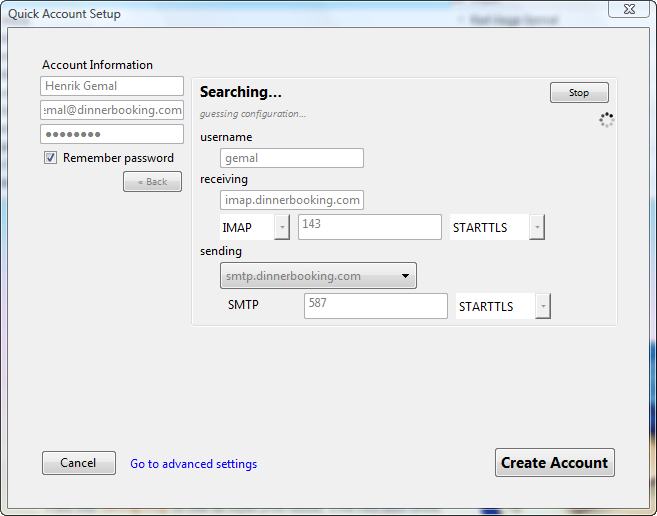Click the Account Information label

[x=97, y=65]
